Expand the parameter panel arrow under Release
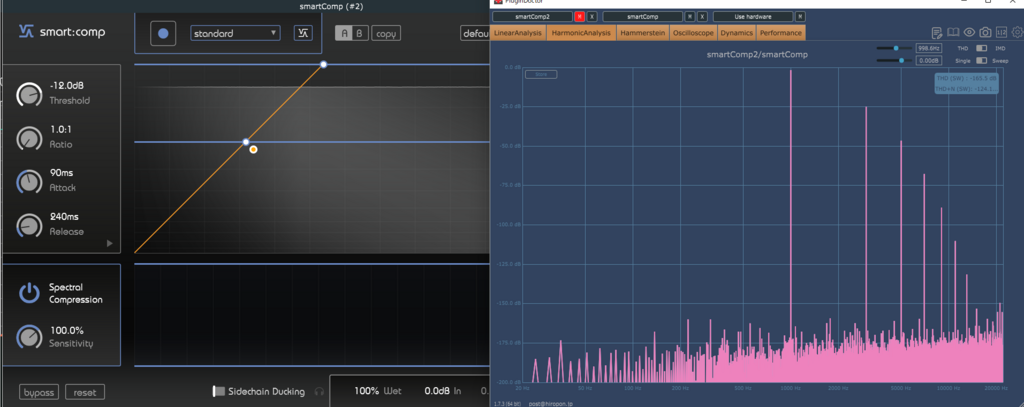The height and width of the screenshot is (407, 1024). point(110,243)
